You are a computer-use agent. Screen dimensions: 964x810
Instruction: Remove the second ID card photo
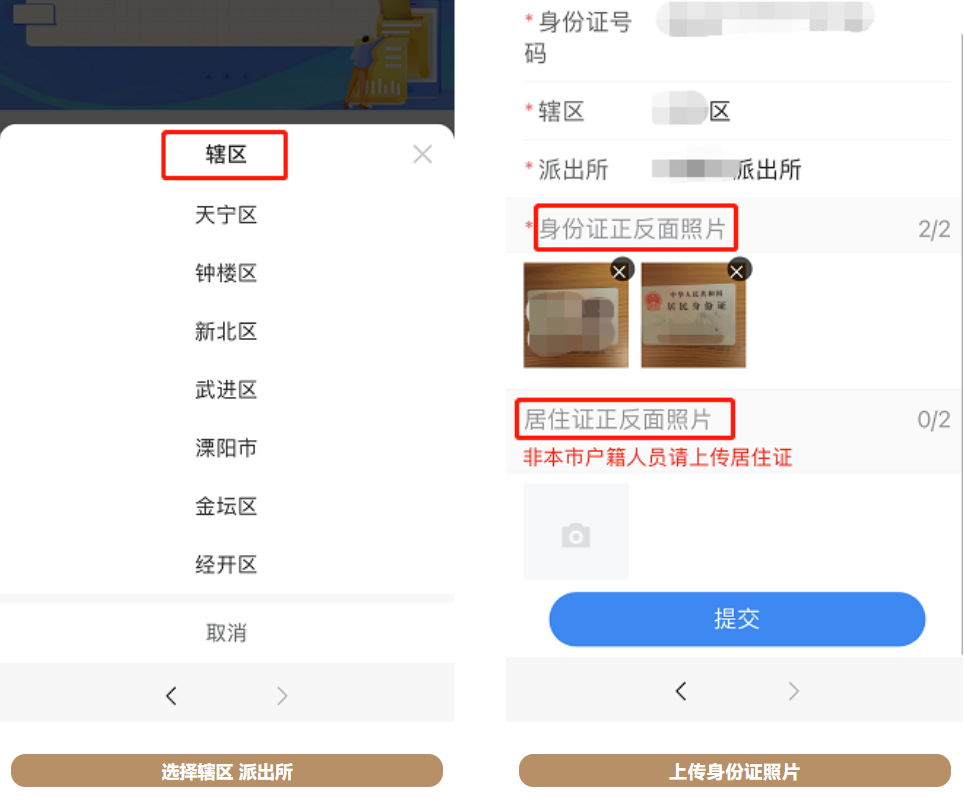[738, 270]
